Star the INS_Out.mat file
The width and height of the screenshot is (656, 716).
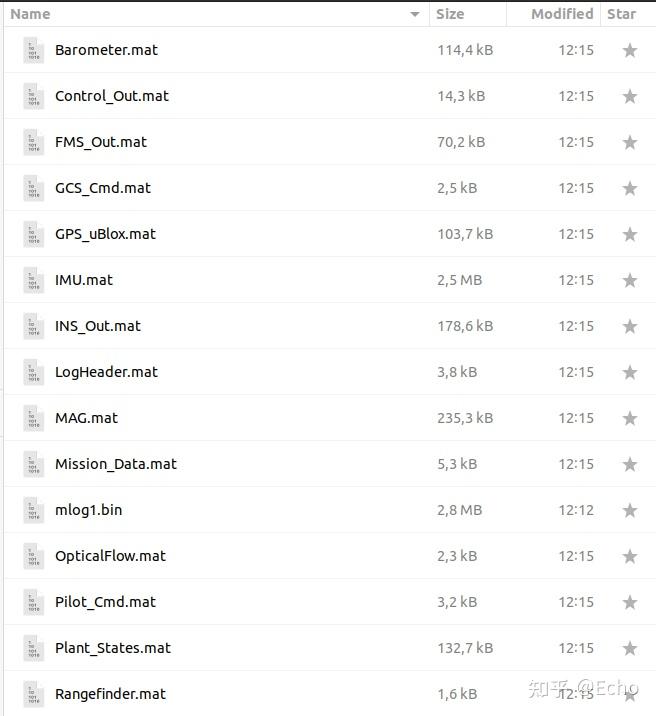tap(630, 326)
